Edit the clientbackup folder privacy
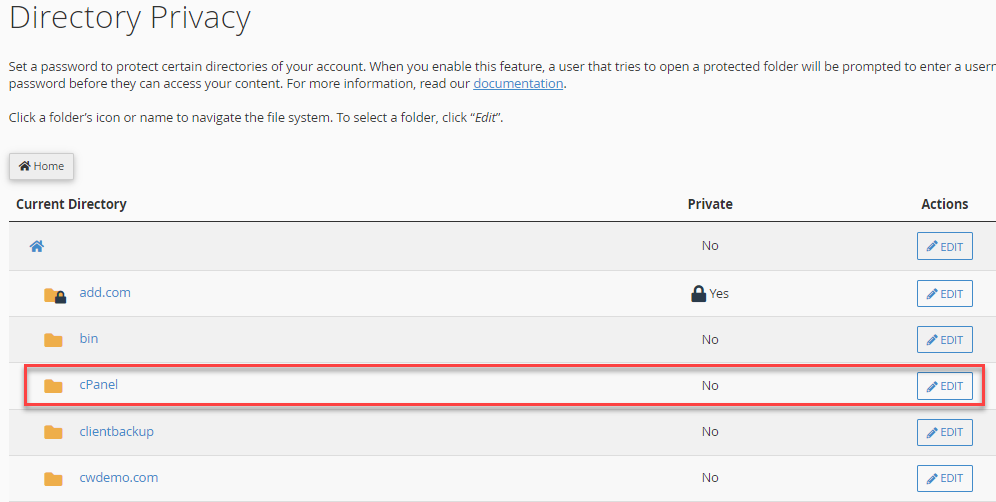Image resolution: width=996 pixels, height=502 pixels. [x=944, y=432]
